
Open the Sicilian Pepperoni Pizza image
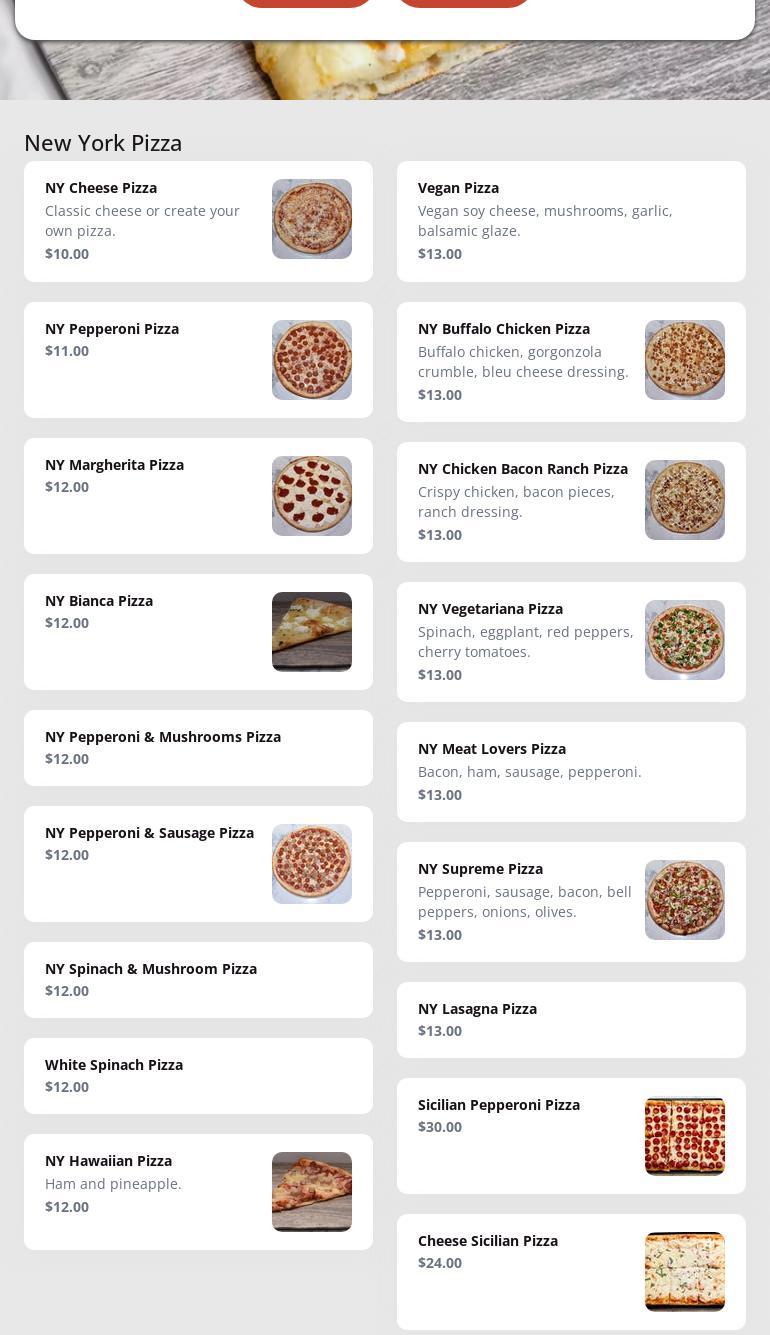point(685,1136)
